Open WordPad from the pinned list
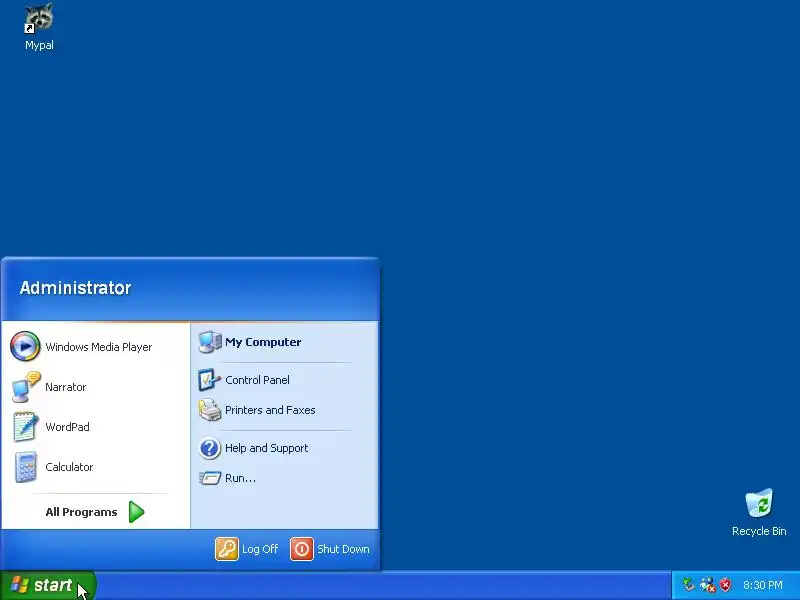The width and height of the screenshot is (800, 600). 95,427
